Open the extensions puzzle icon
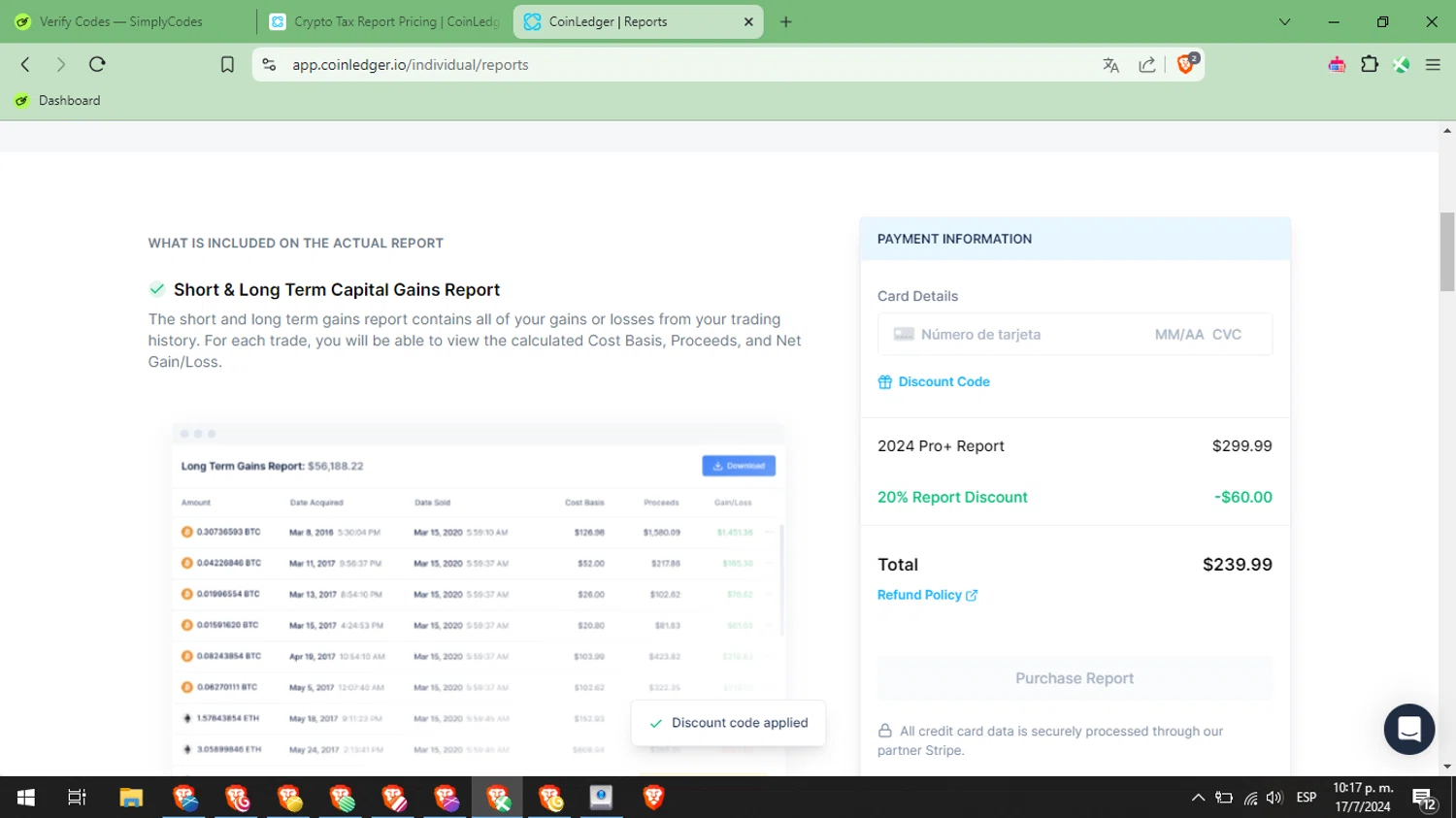The height and width of the screenshot is (818, 1456). tap(1370, 65)
